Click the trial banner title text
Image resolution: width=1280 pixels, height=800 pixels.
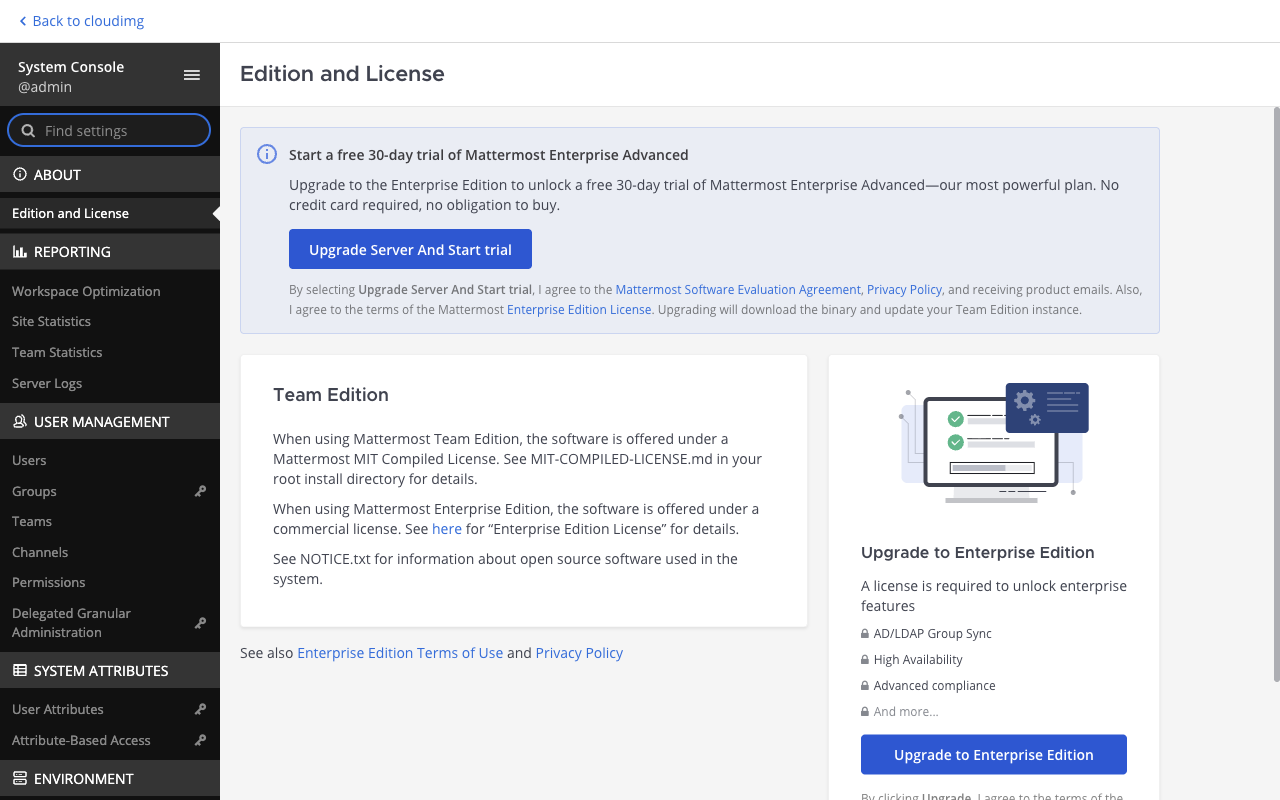489,155
